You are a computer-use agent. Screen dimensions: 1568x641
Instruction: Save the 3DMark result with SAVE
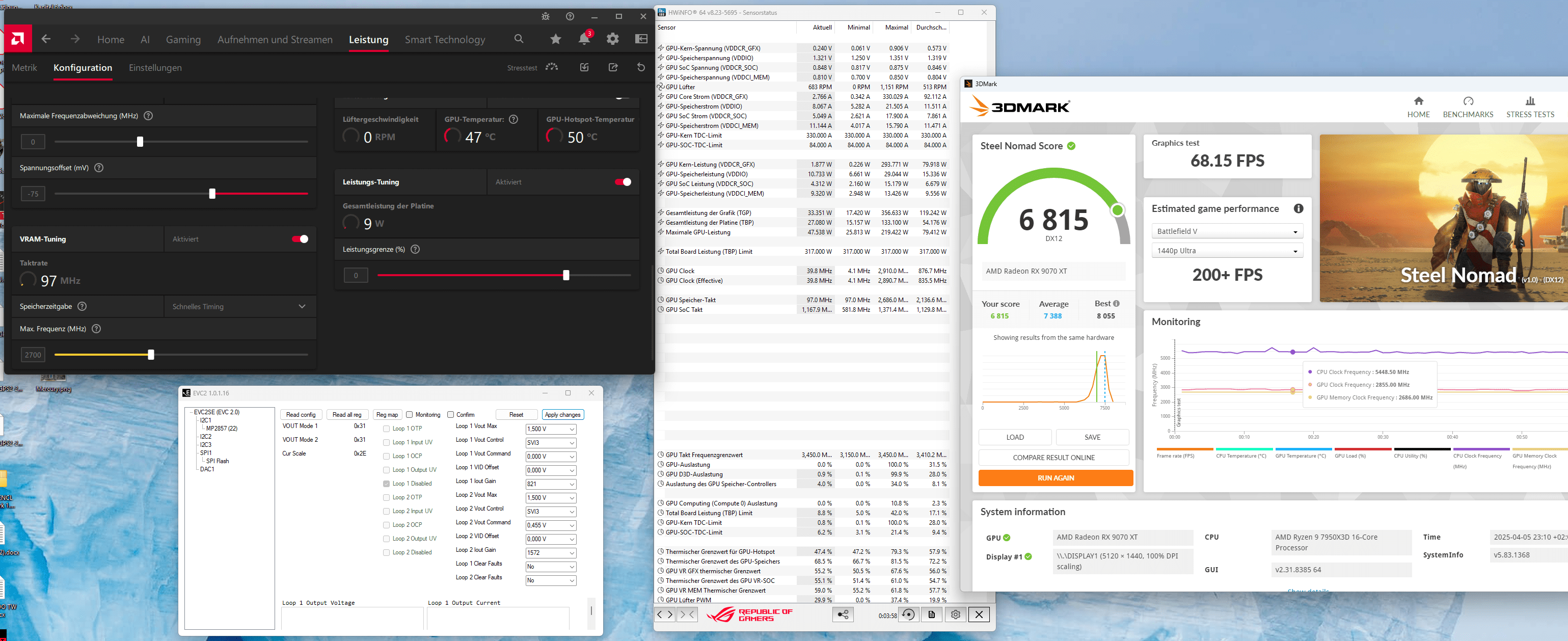click(x=1092, y=437)
